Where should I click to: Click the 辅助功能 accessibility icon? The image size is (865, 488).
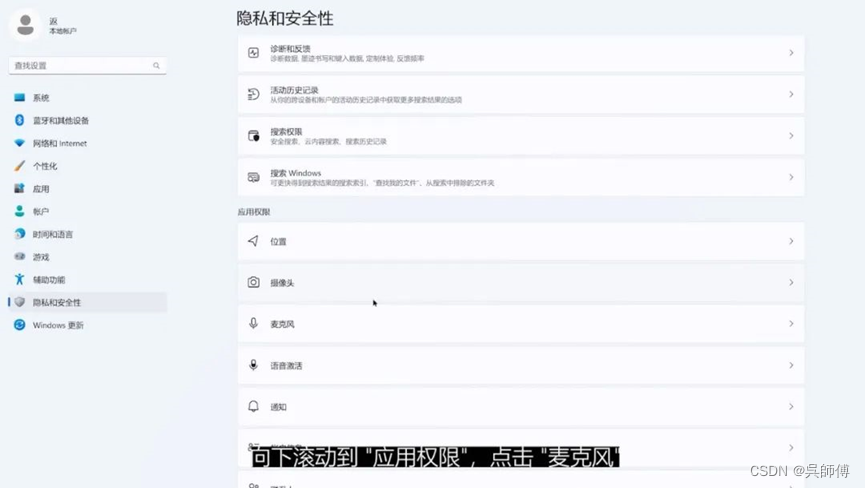(19, 279)
